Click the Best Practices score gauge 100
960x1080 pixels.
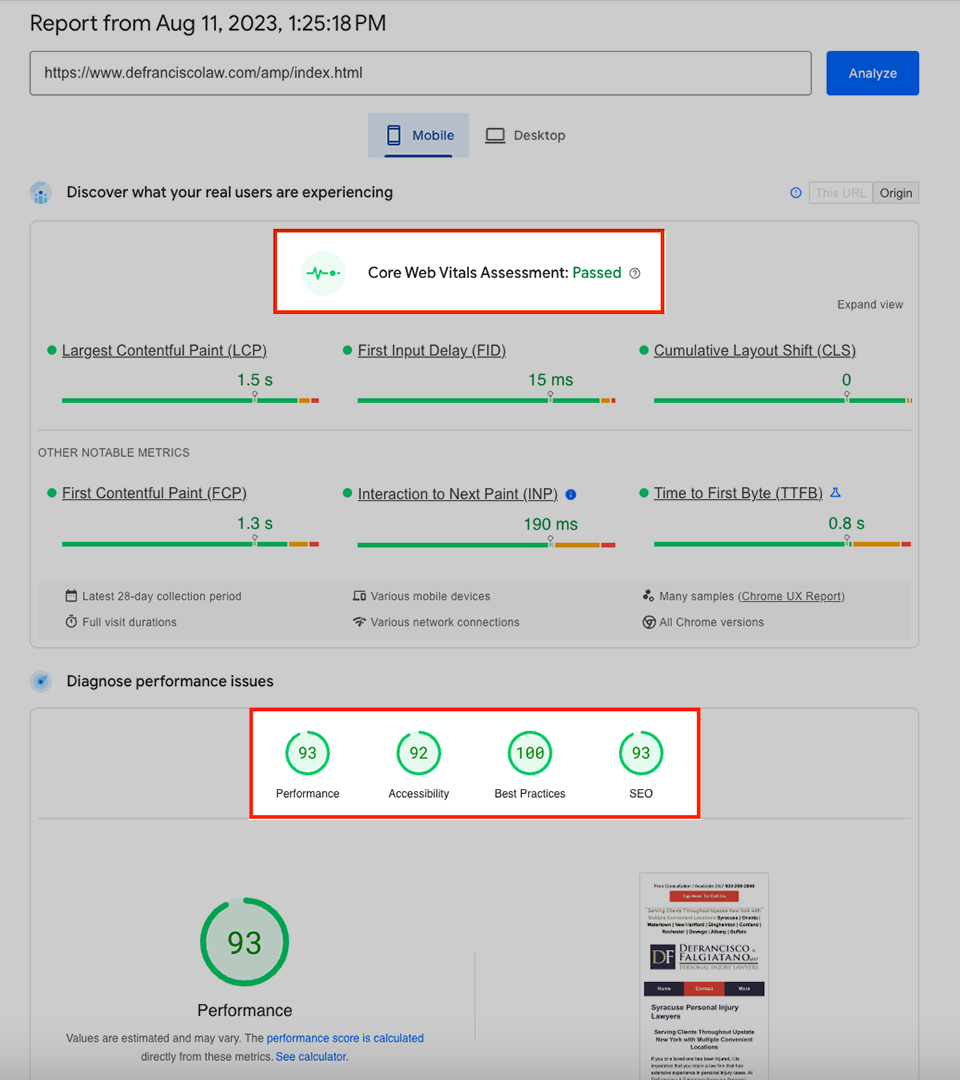[x=530, y=754]
